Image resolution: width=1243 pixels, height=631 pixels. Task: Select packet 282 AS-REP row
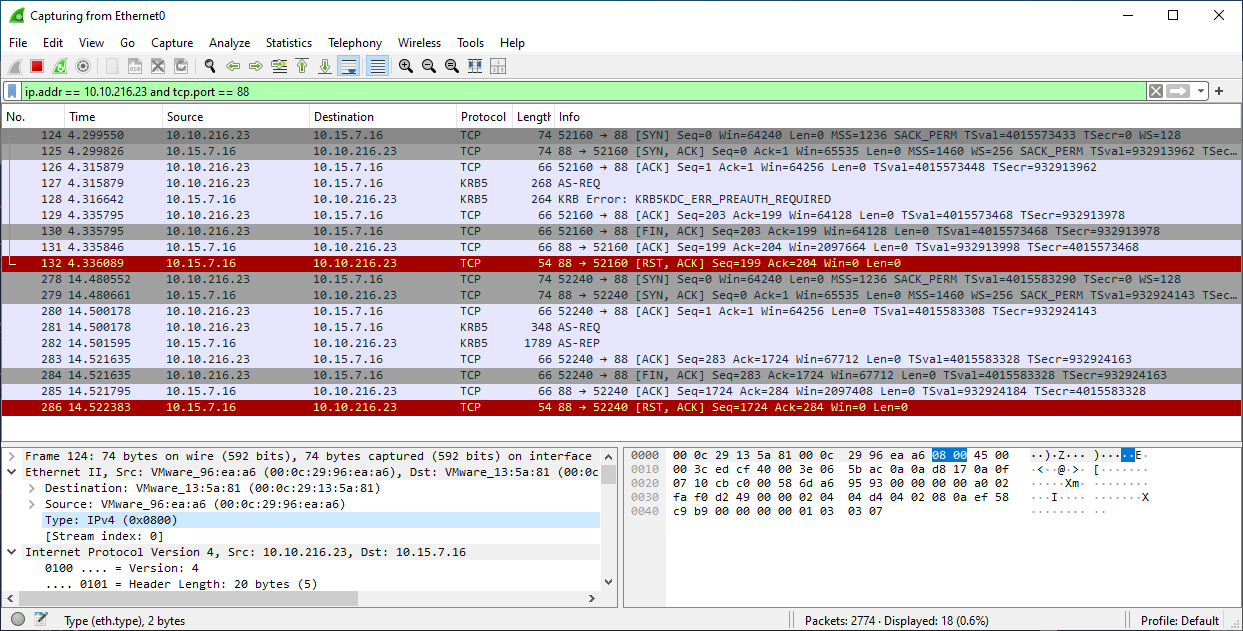point(621,343)
